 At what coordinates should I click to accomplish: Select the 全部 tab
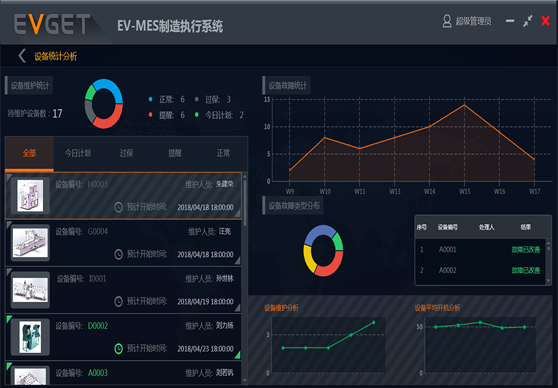pos(30,153)
